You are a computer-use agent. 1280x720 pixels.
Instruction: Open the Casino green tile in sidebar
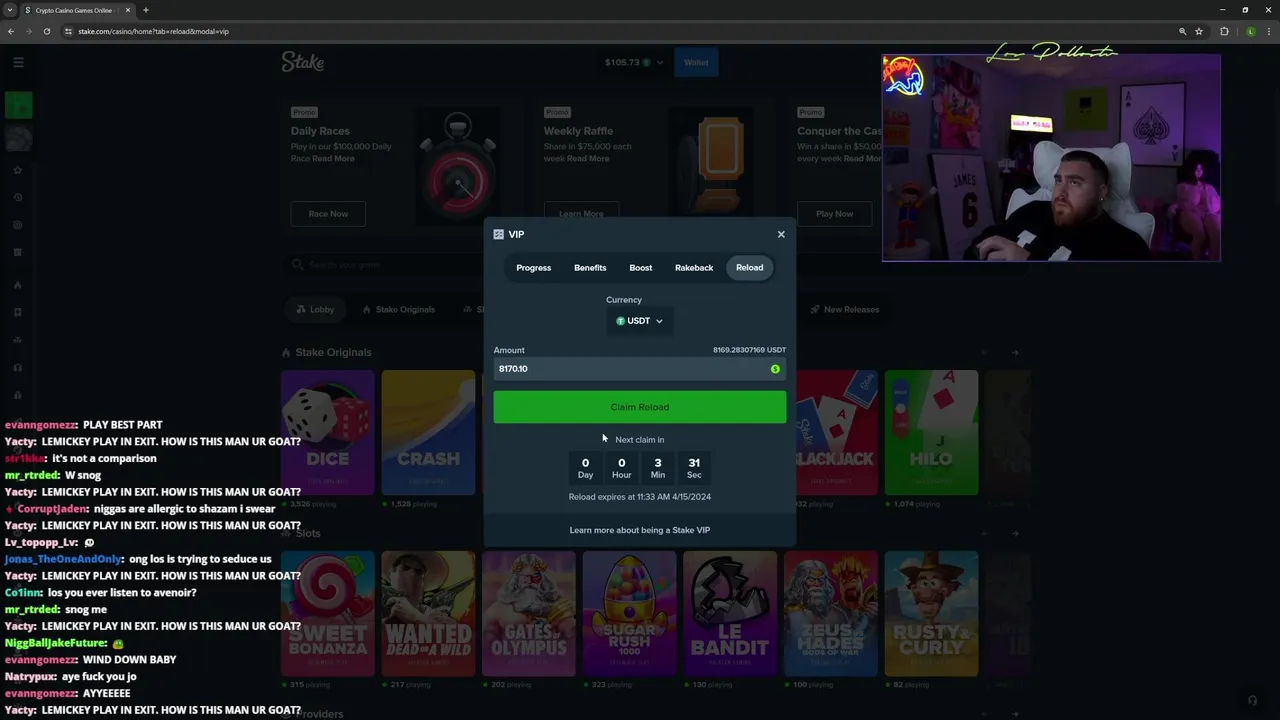(x=18, y=105)
